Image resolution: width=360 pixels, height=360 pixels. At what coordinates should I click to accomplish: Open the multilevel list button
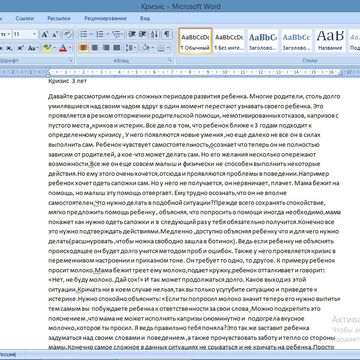[x=117, y=34]
